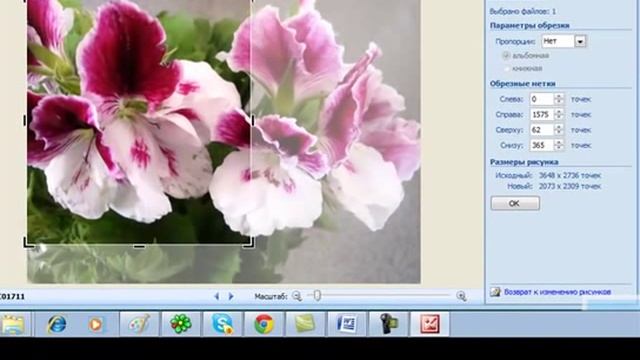This screenshot has width=640, height=360.
Task: Click the right-middle crop handle on image
Action: 253,120
